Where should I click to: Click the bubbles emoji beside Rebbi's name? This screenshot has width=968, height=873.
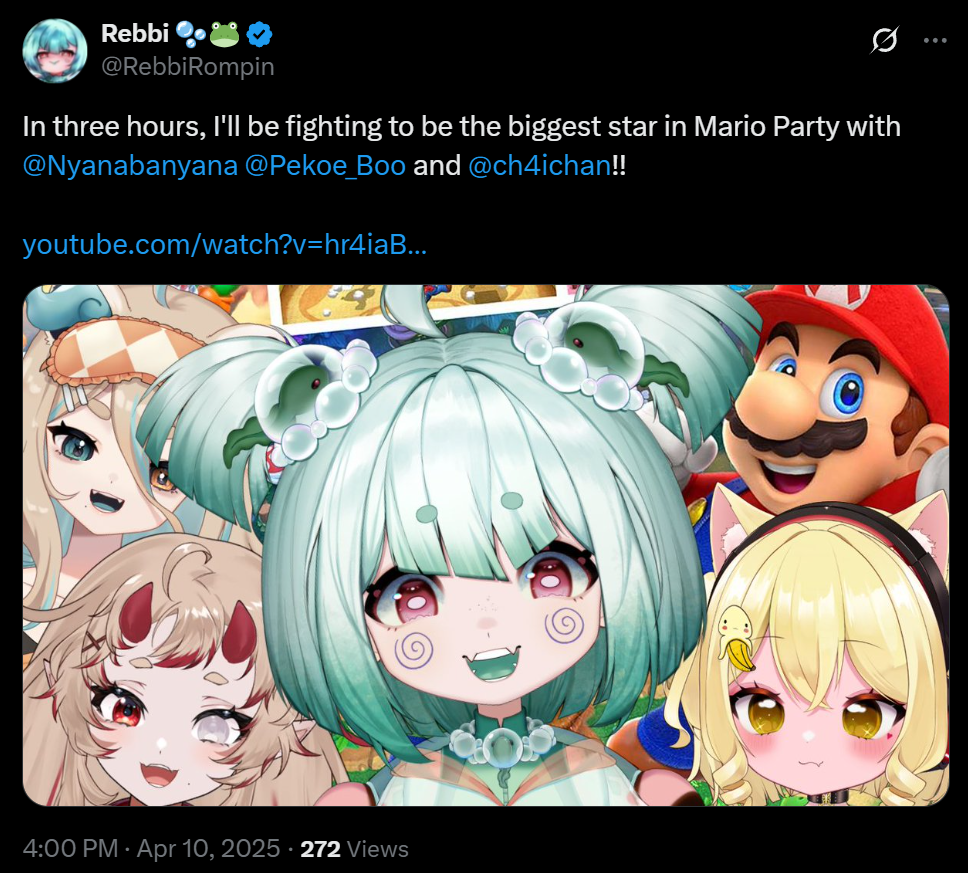point(191,35)
